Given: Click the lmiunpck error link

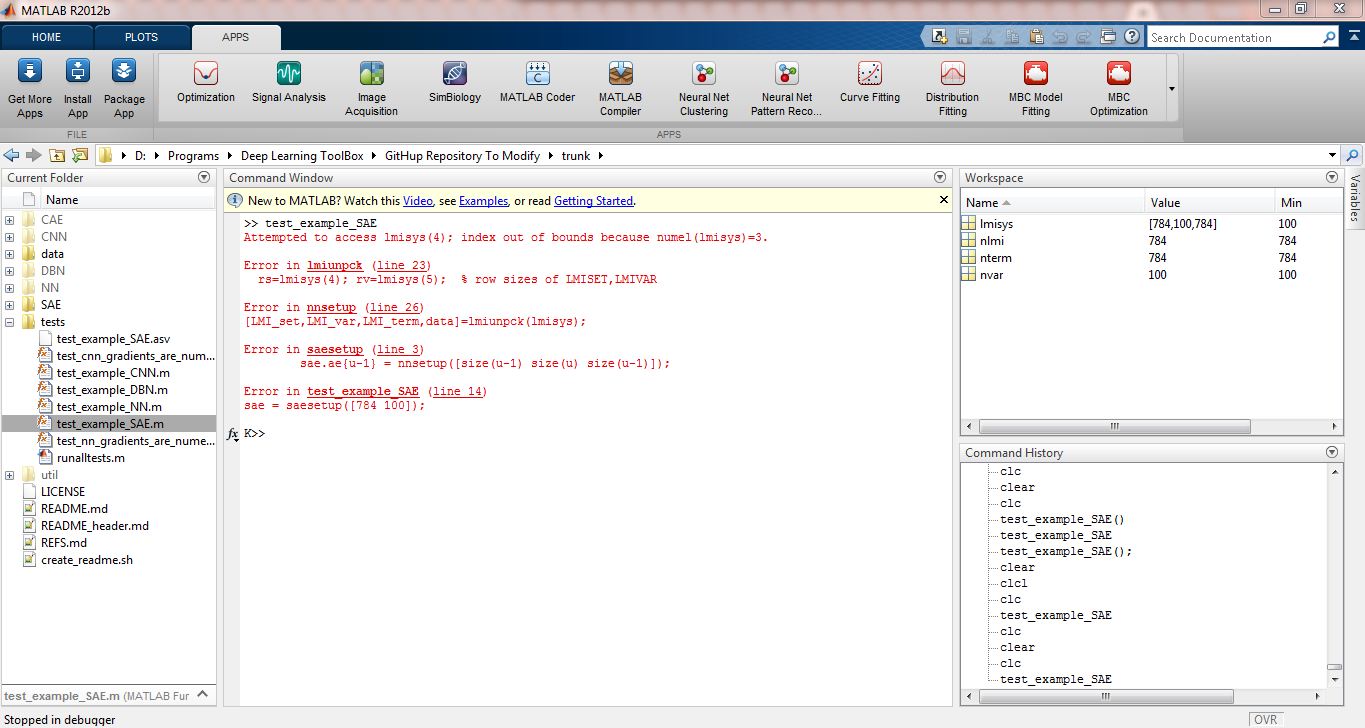Looking at the screenshot, I should click(335, 265).
